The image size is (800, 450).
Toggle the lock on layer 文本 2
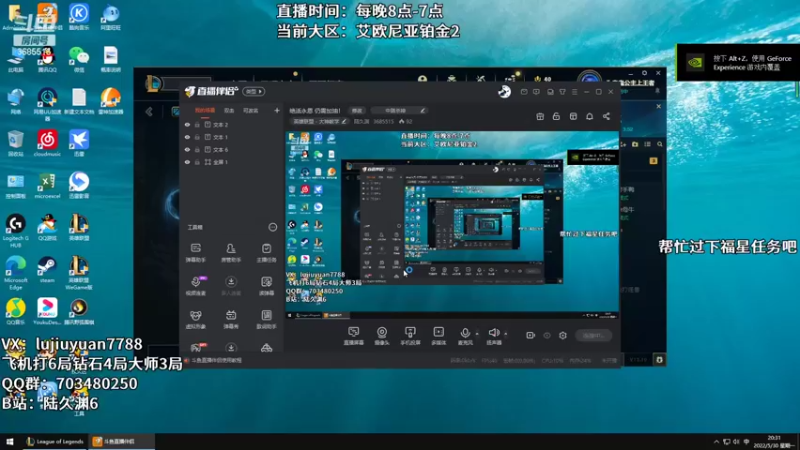(x=197, y=124)
